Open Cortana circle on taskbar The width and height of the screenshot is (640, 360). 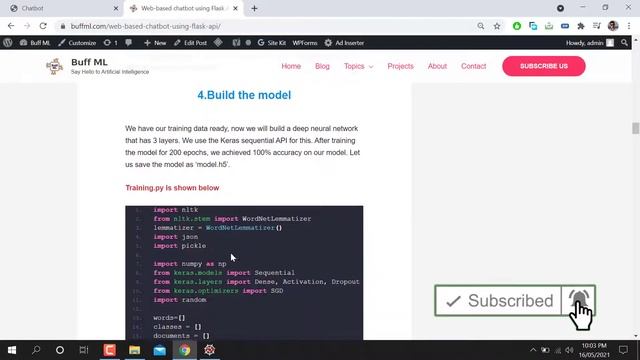point(60,350)
